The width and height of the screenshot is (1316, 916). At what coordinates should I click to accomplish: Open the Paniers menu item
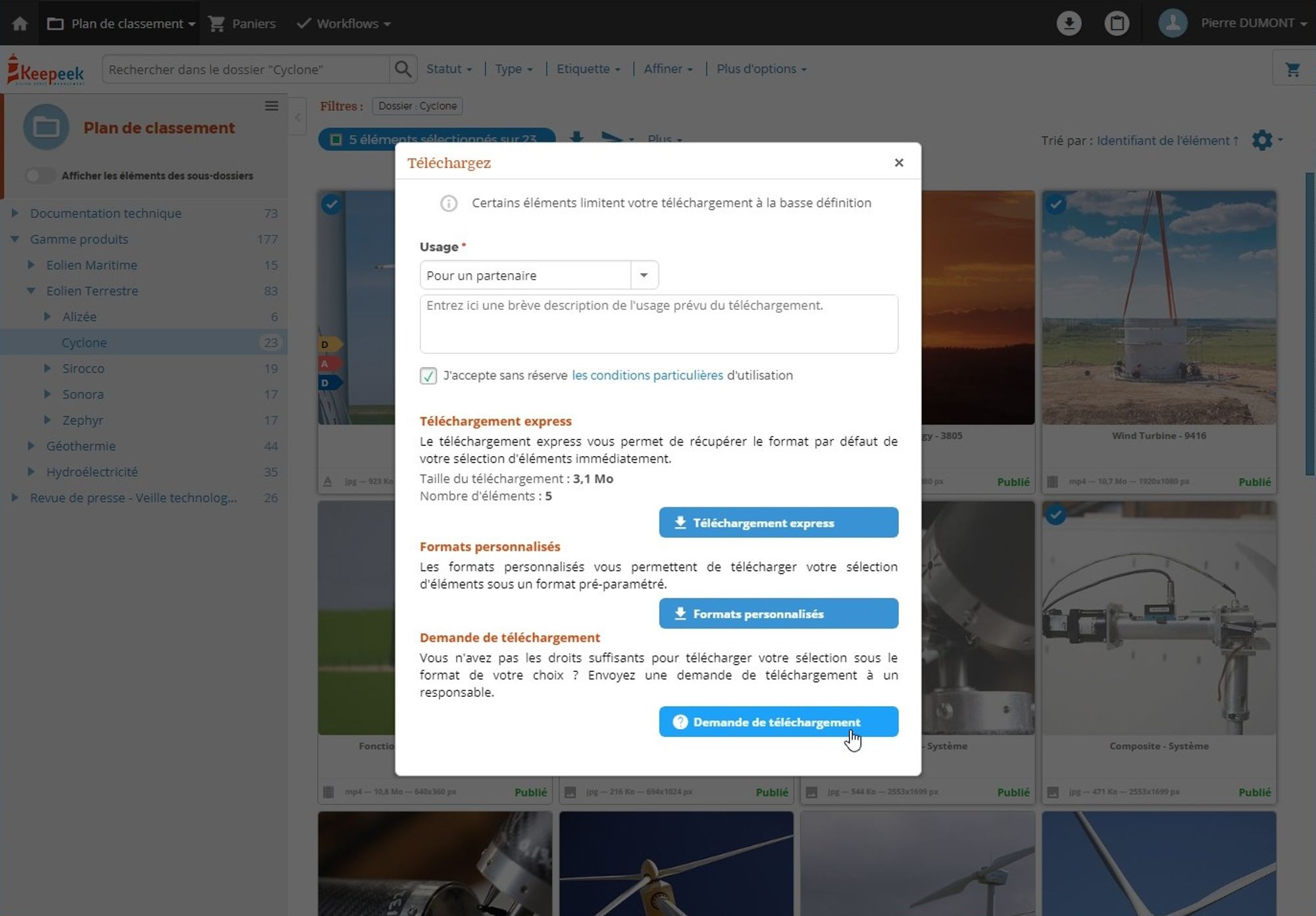[x=242, y=24]
